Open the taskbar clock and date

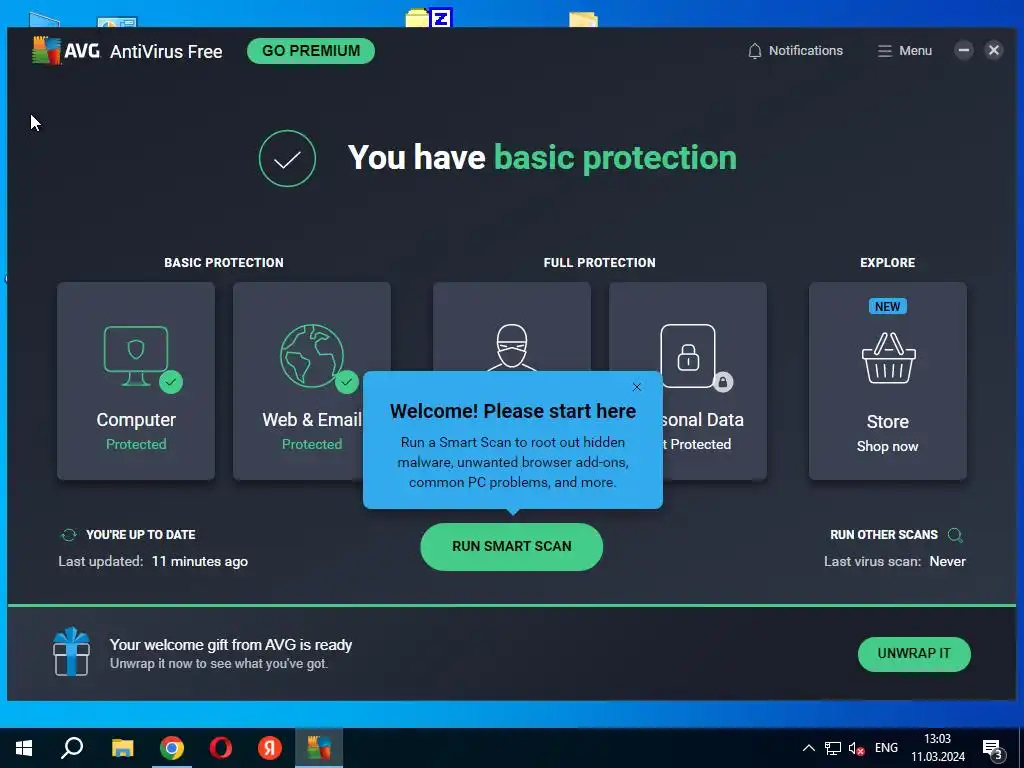pos(938,748)
